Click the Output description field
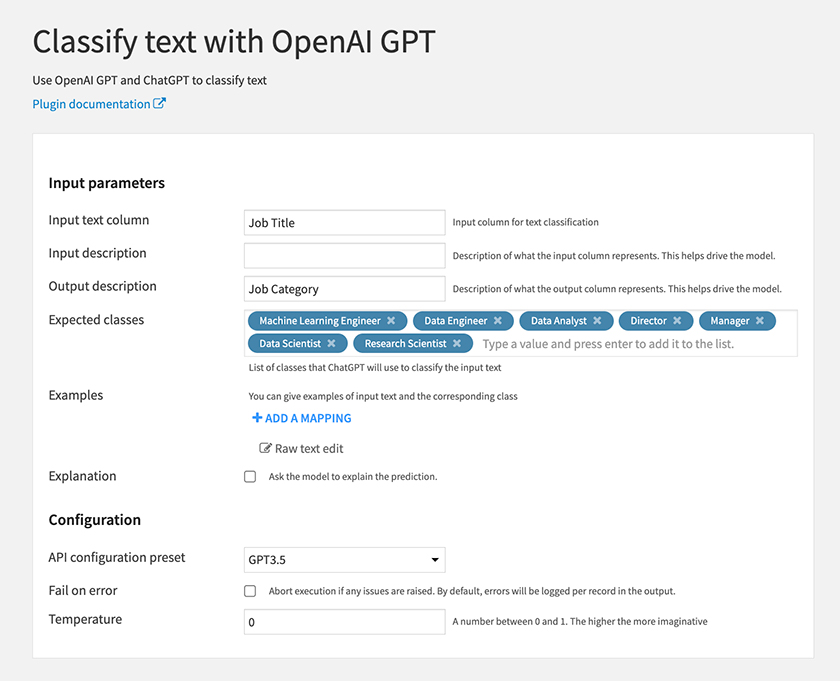 click(x=344, y=289)
